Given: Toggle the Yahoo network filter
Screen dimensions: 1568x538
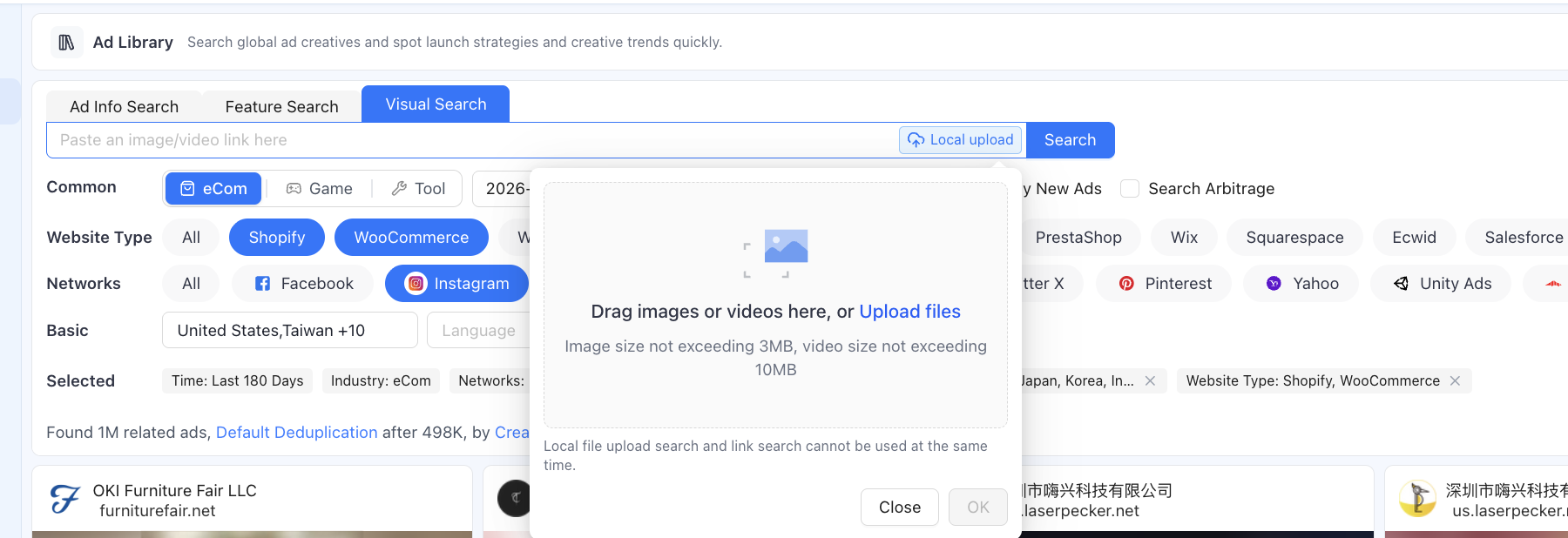Looking at the screenshot, I should (x=1301, y=284).
